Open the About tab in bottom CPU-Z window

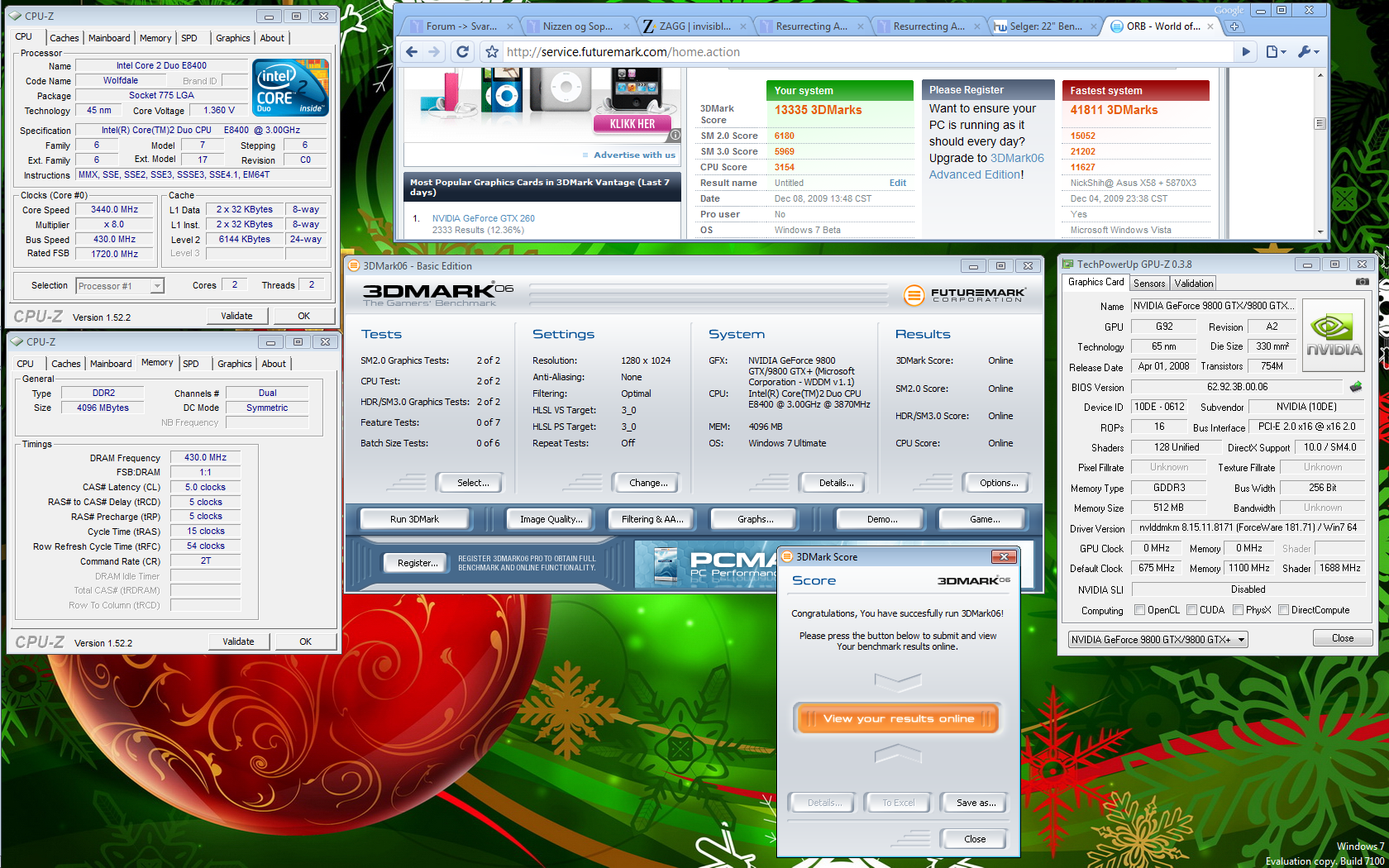274,364
